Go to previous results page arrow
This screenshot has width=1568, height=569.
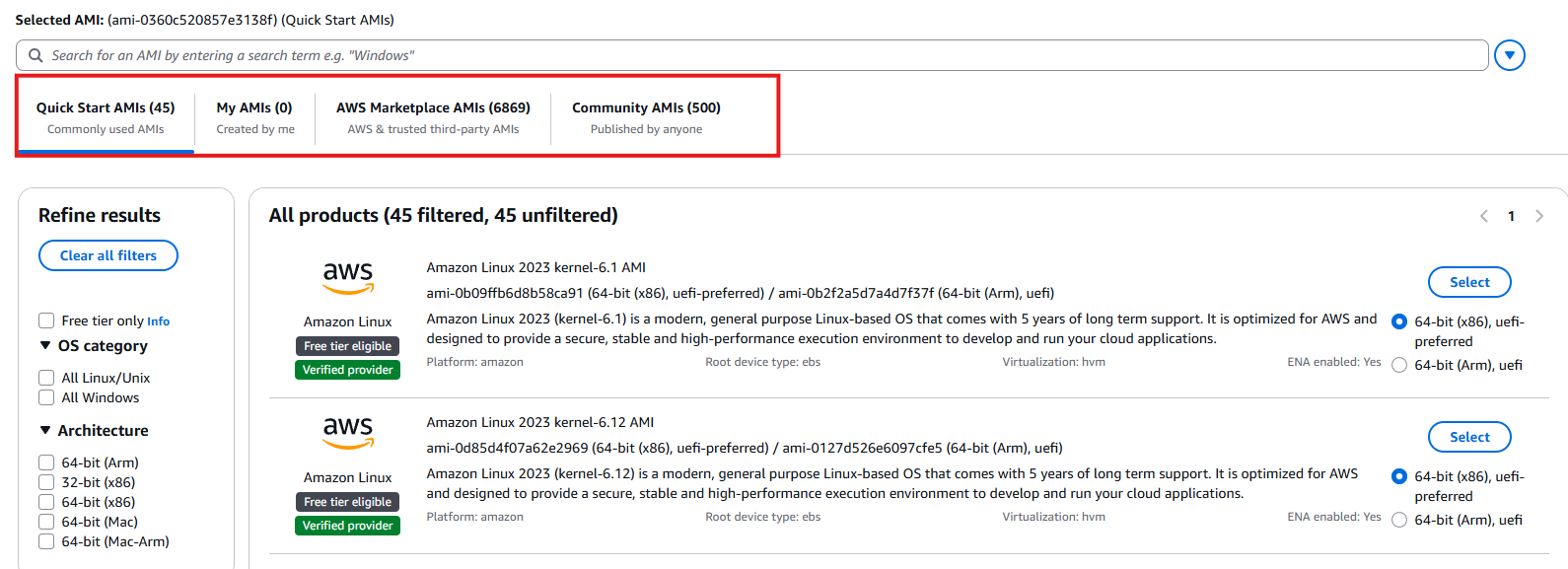(x=1483, y=216)
